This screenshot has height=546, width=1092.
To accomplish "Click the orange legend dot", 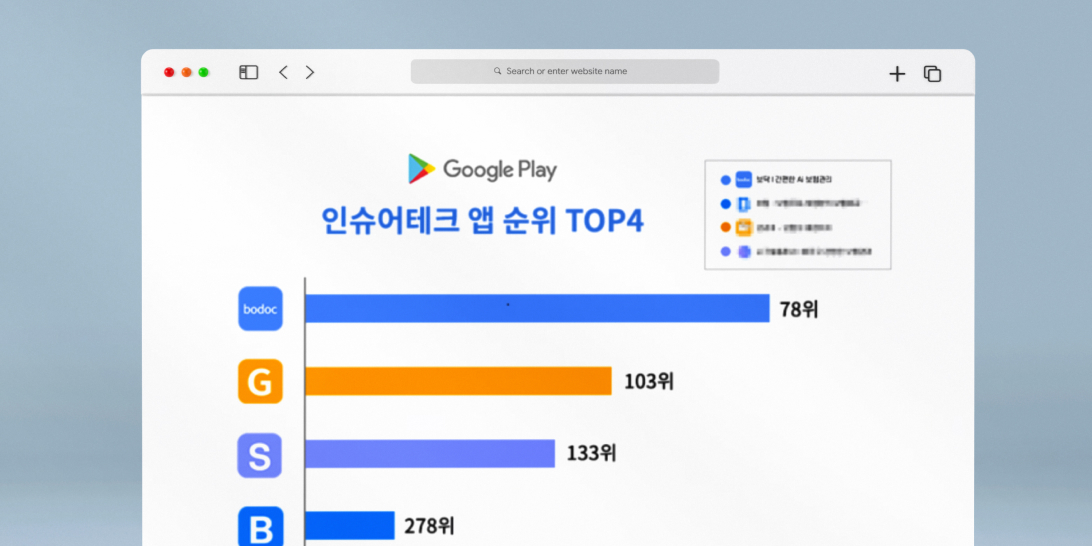I will [x=726, y=228].
